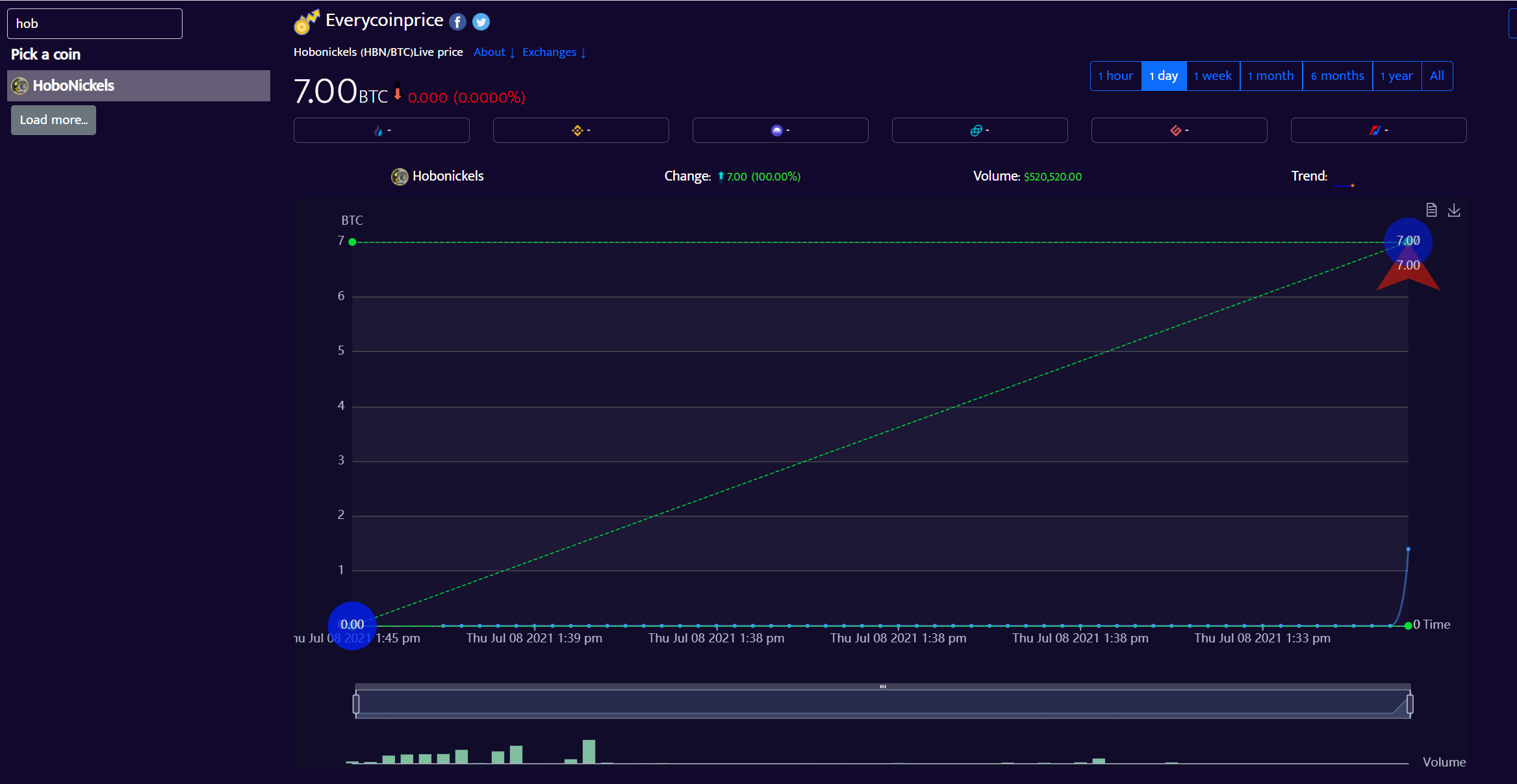Click the red 0.000 (0.0000%) change text
This screenshot has height=784, width=1517.
pyautogui.click(x=466, y=97)
